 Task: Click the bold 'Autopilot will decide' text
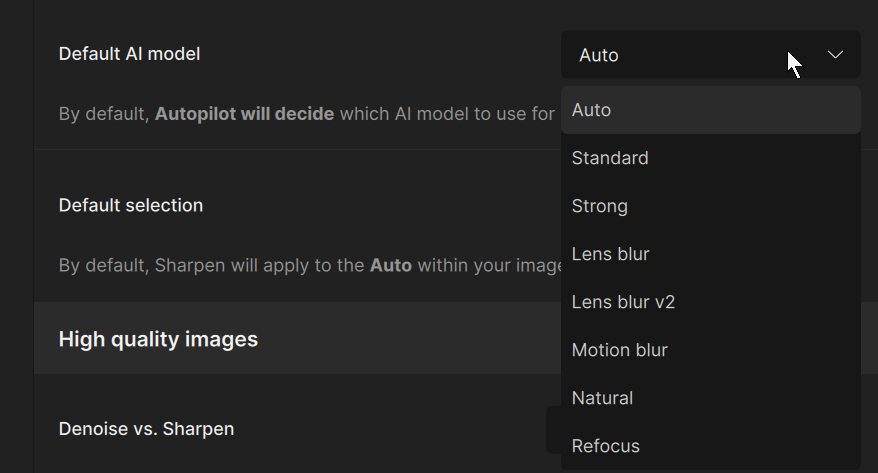pos(245,114)
